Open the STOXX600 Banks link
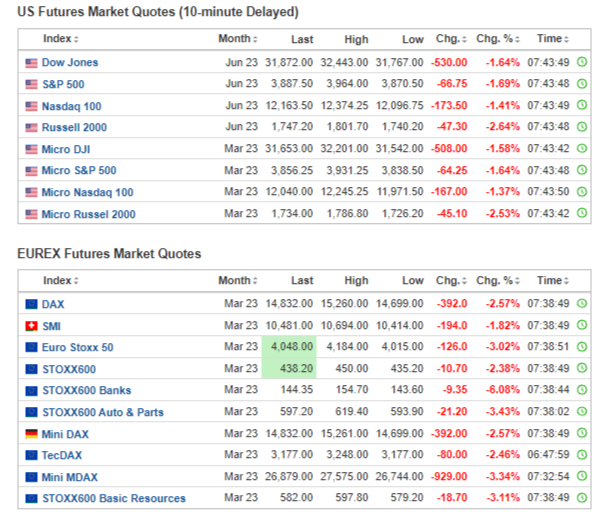 pos(87,390)
